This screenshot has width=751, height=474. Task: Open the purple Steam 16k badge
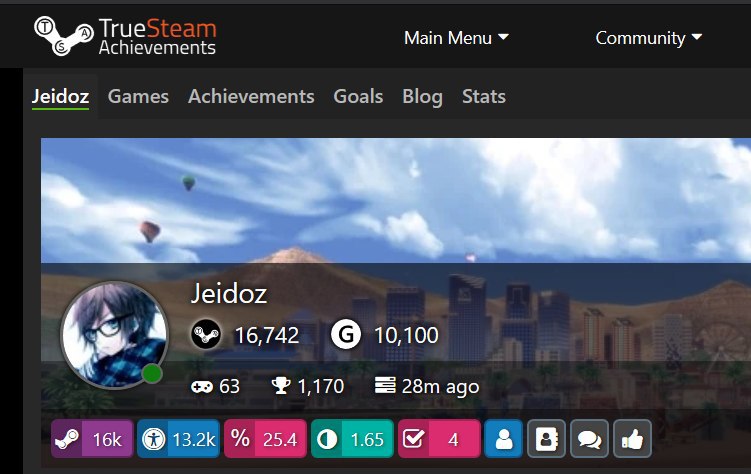coord(92,439)
